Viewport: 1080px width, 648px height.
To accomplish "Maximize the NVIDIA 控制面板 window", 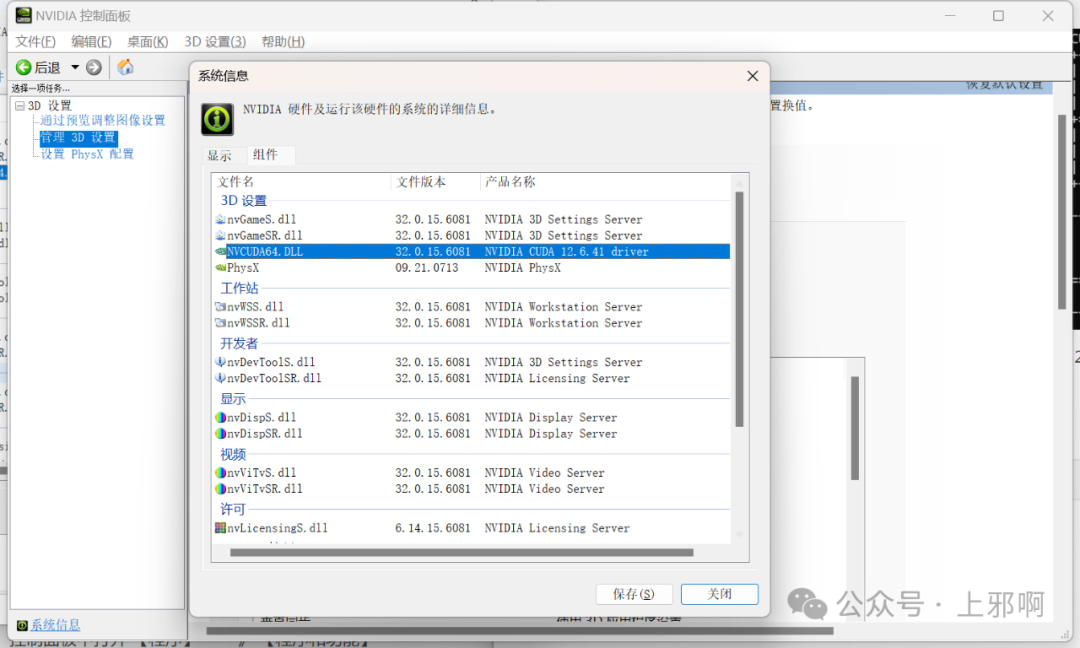I will coord(998,15).
